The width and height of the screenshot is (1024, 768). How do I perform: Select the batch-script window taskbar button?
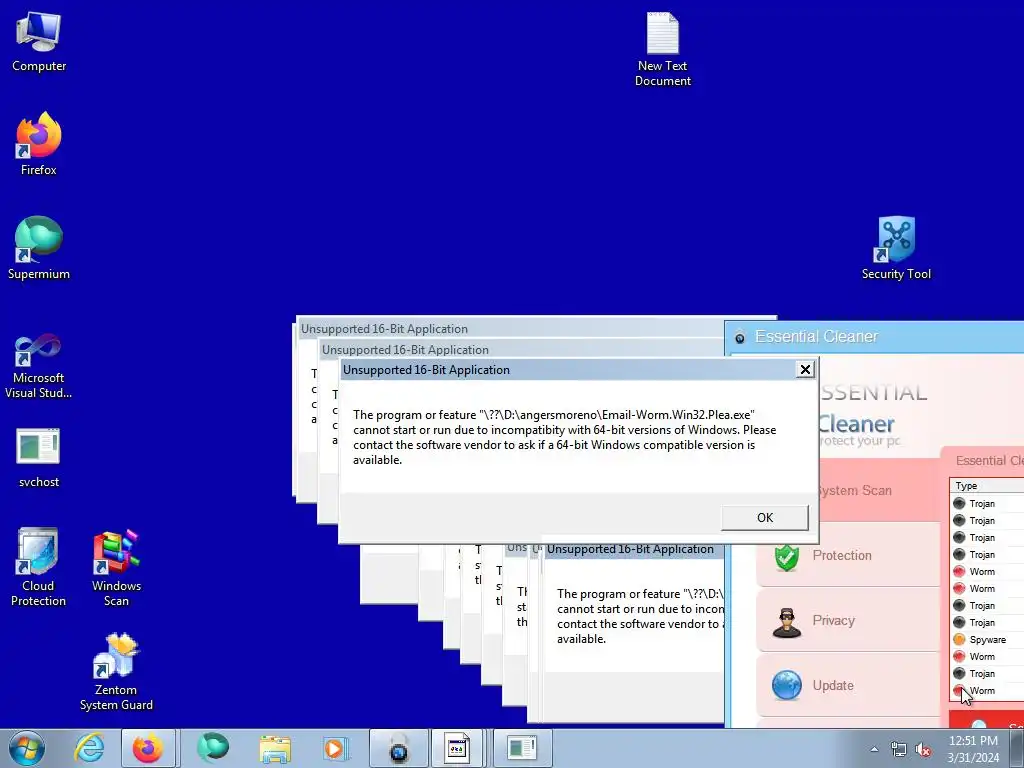click(457, 748)
